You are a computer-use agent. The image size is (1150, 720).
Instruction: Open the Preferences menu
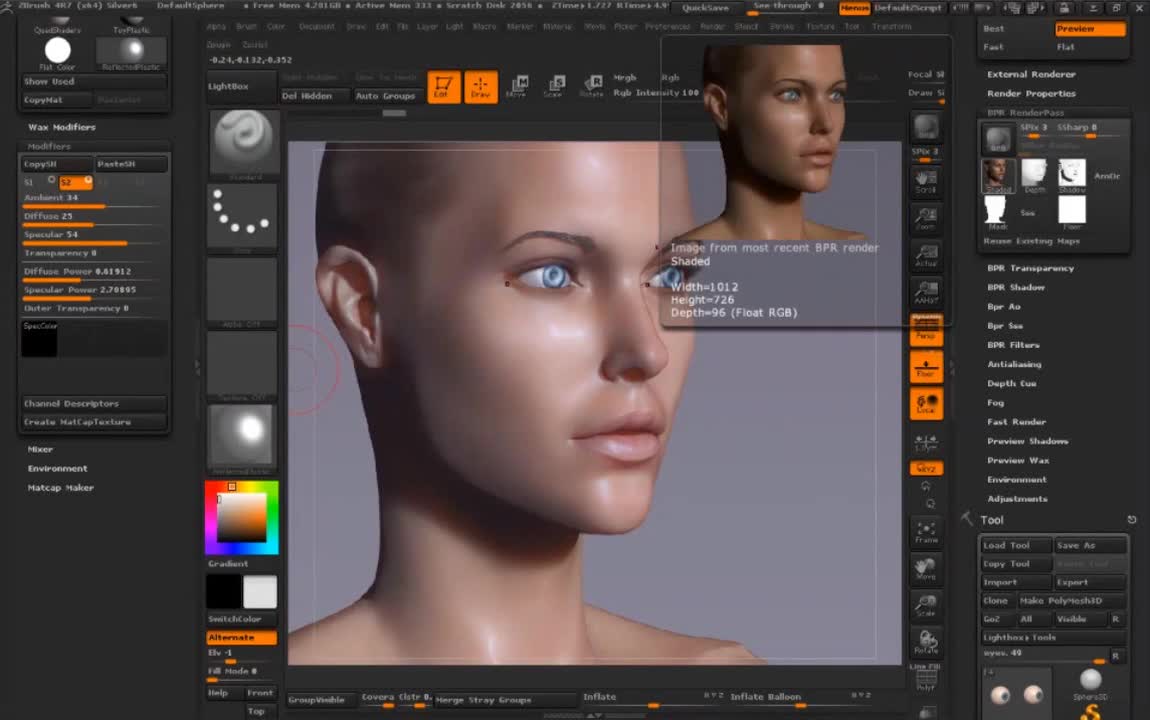(x=667, y=26)
